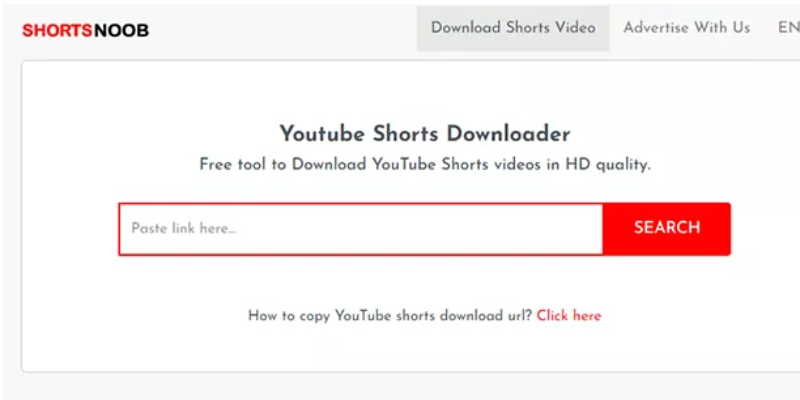Return home via the ShortsNoob brand logo
Viewport: 800px width, 400px height.
pyautogui.click(x=85, y=31)
